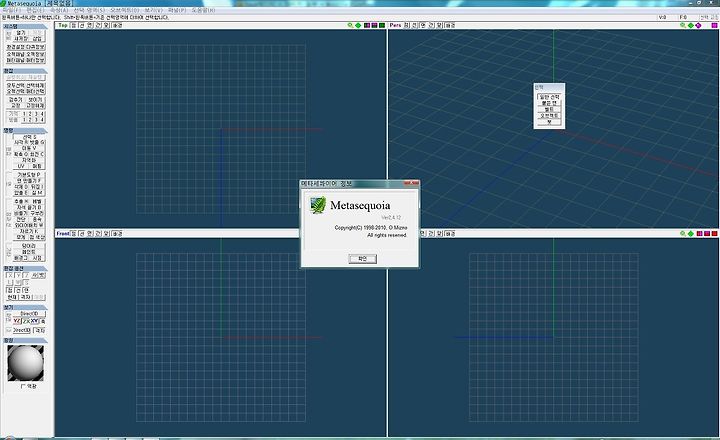The image size is (720, 440).
Task: Open the 패널(P) menu
Action: click(x=177, y=10)
